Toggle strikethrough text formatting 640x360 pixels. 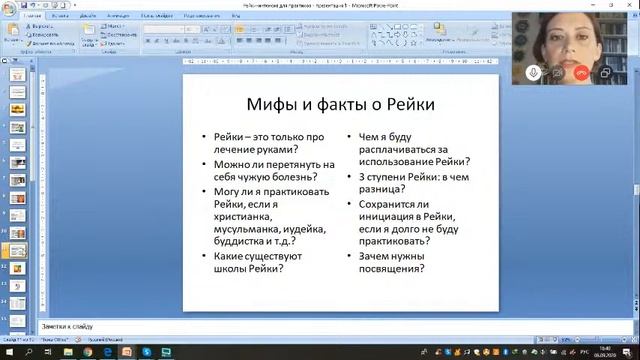pyautogui.click(x=176, y=41)
